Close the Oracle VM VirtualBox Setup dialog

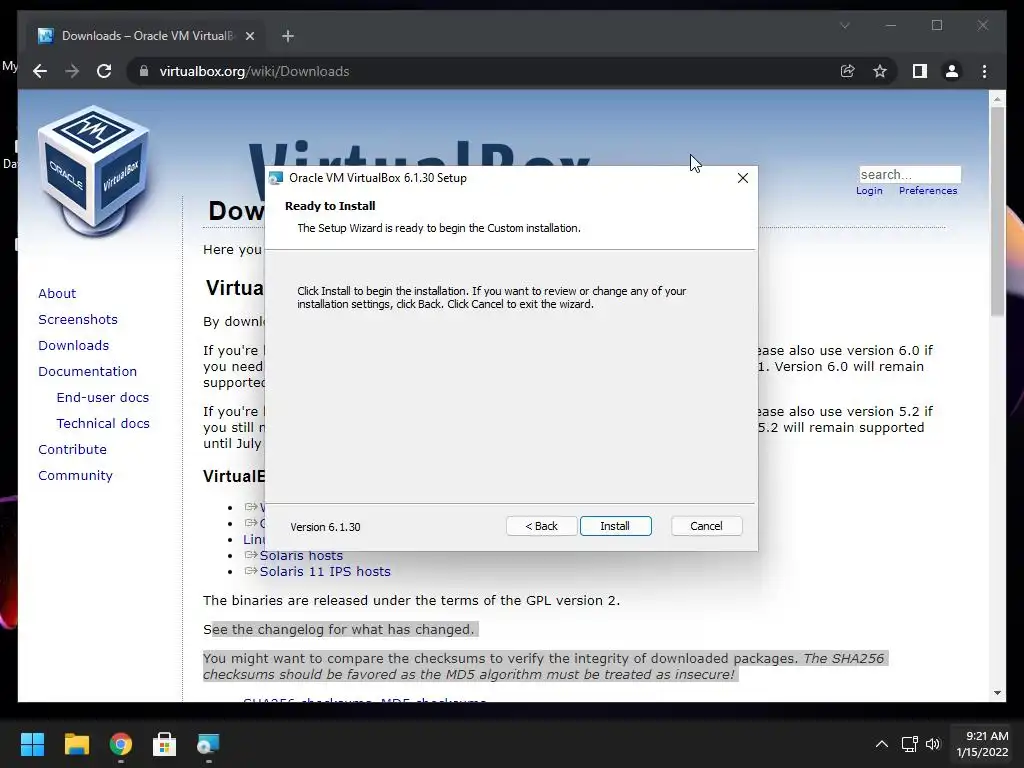[743, 178]
